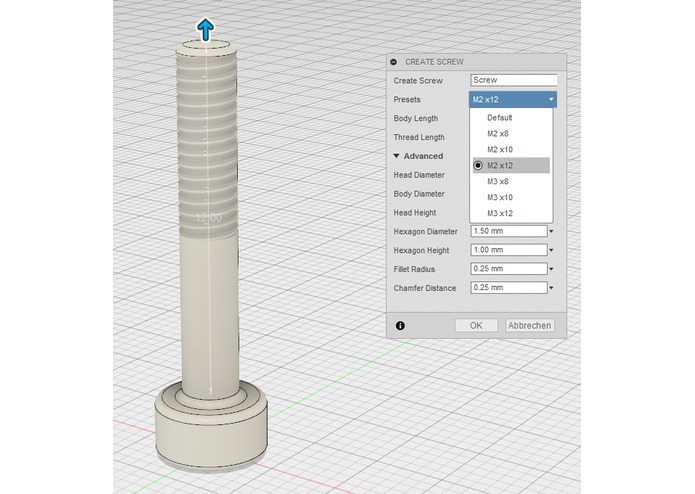Open Fillet Radius value dropdown arrow
The height and width of the screenshot is (494, 695).
pyautogui.click(x=551, y=269)
